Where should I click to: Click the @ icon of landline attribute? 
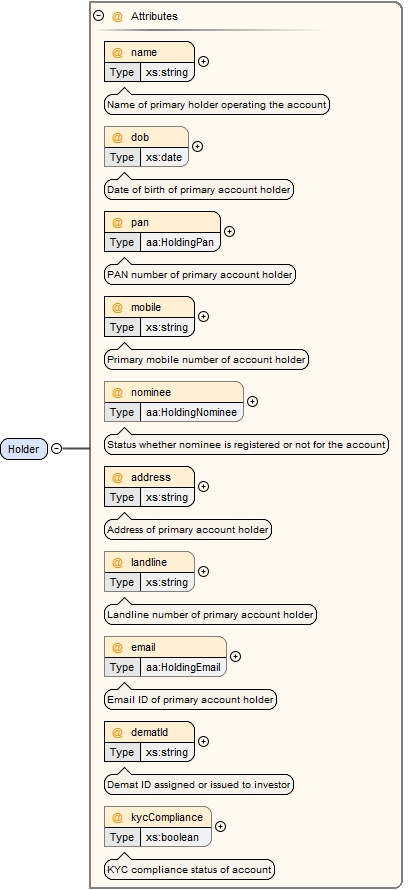(117, 562)
